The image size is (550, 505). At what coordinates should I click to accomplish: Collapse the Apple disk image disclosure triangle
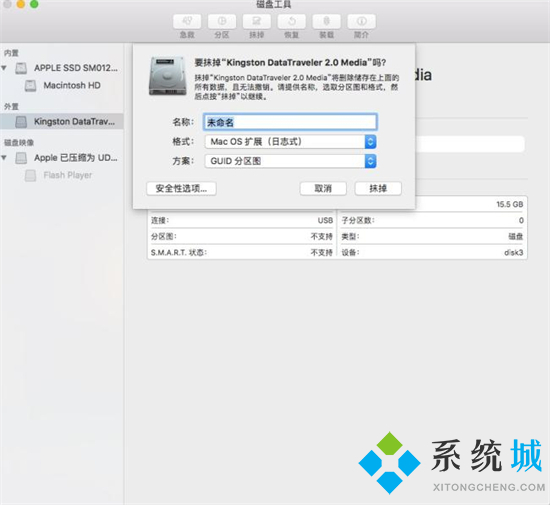tap(4, 158)
